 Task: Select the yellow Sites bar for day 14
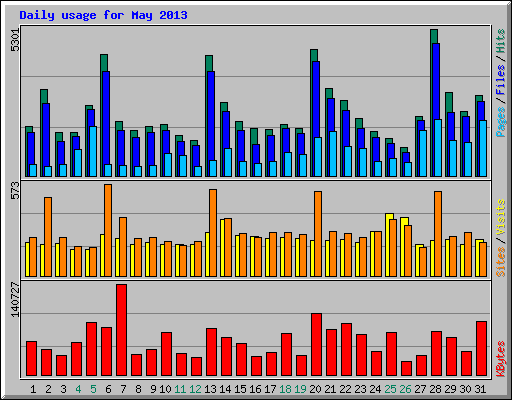point(222,248)
